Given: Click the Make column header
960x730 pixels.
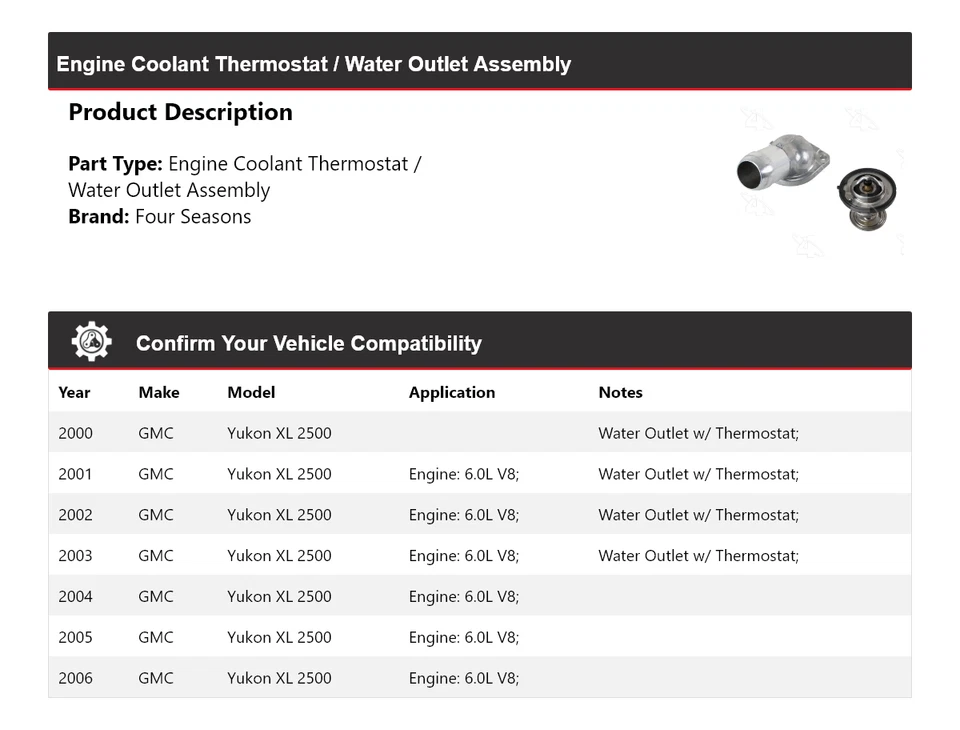Looking at the screenshot, I should [159, 392].
